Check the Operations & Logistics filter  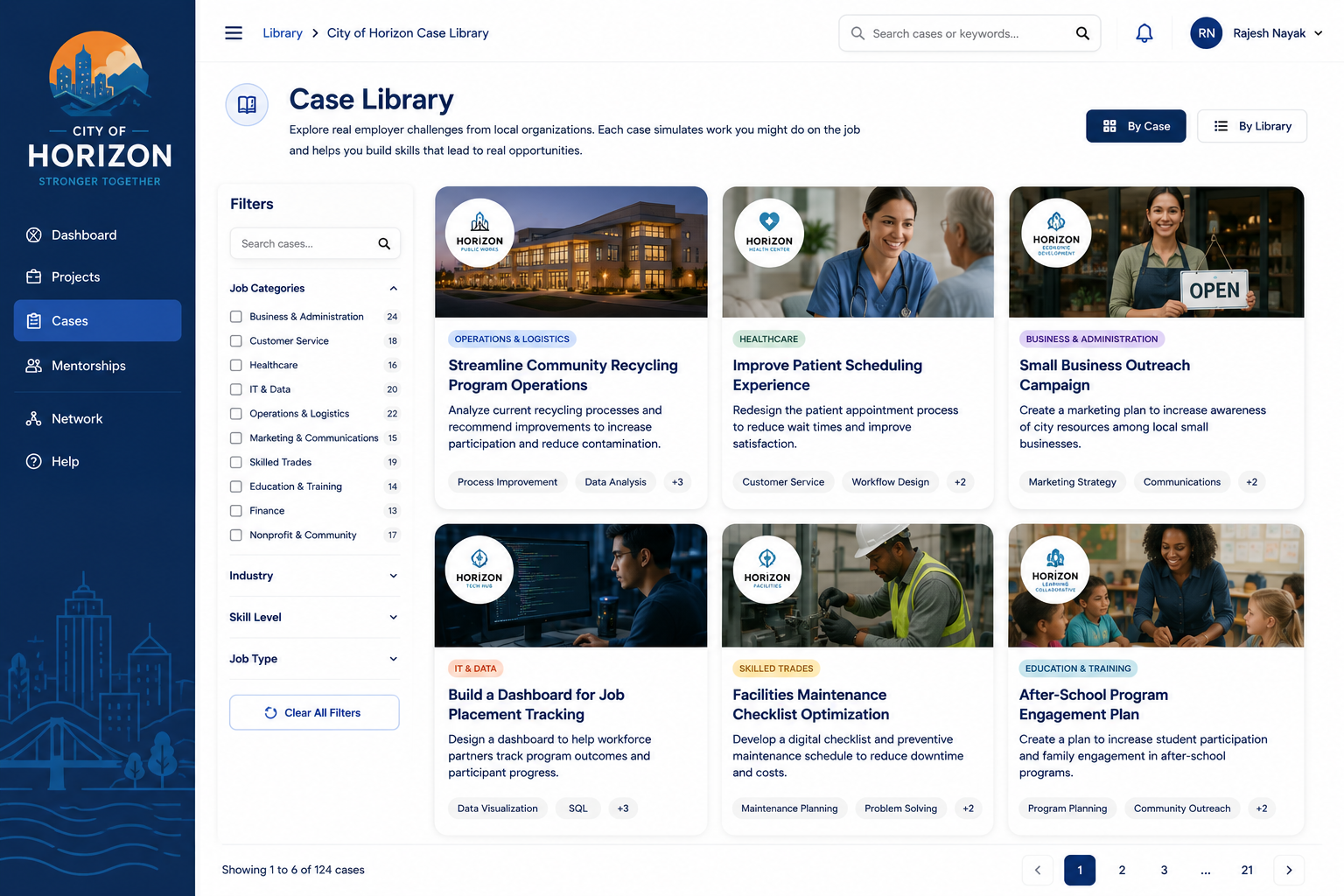[235, 414]
